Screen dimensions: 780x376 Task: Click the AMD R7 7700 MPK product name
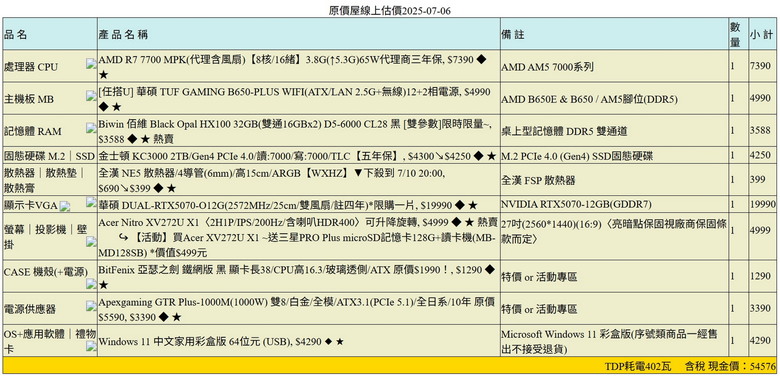click(x=292, y=67)
